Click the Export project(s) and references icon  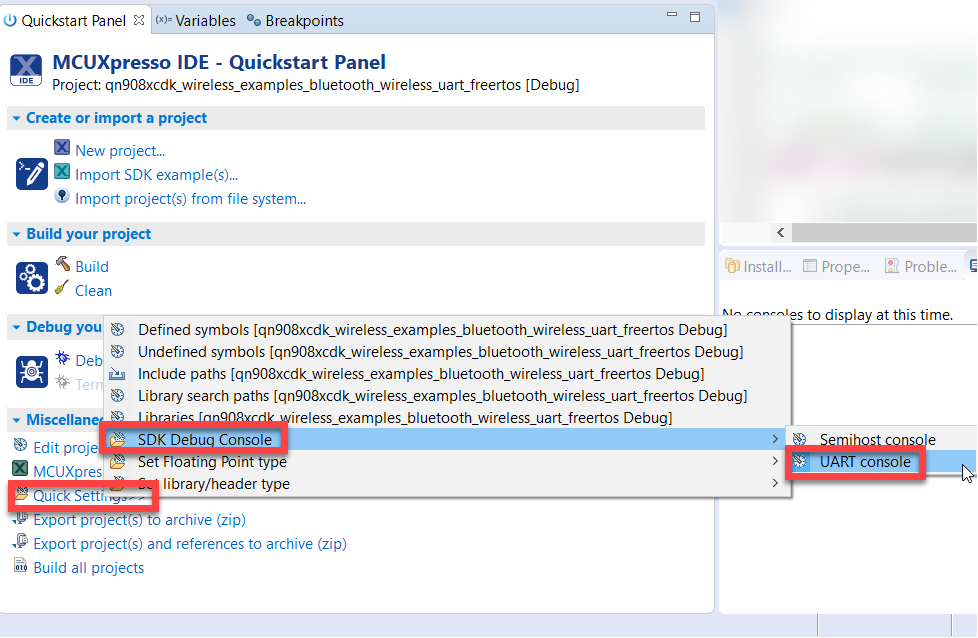tap(21, 541)
